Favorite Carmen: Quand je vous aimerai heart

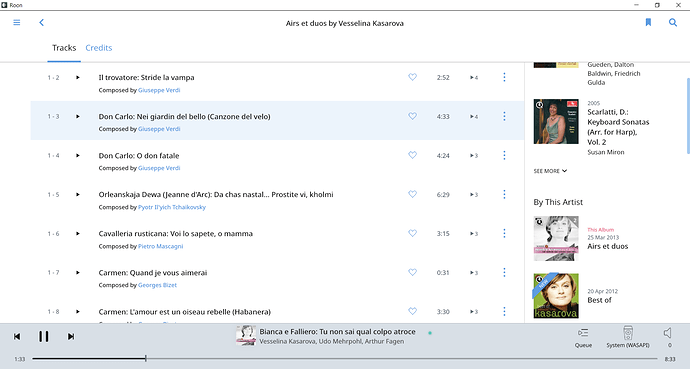412,272
